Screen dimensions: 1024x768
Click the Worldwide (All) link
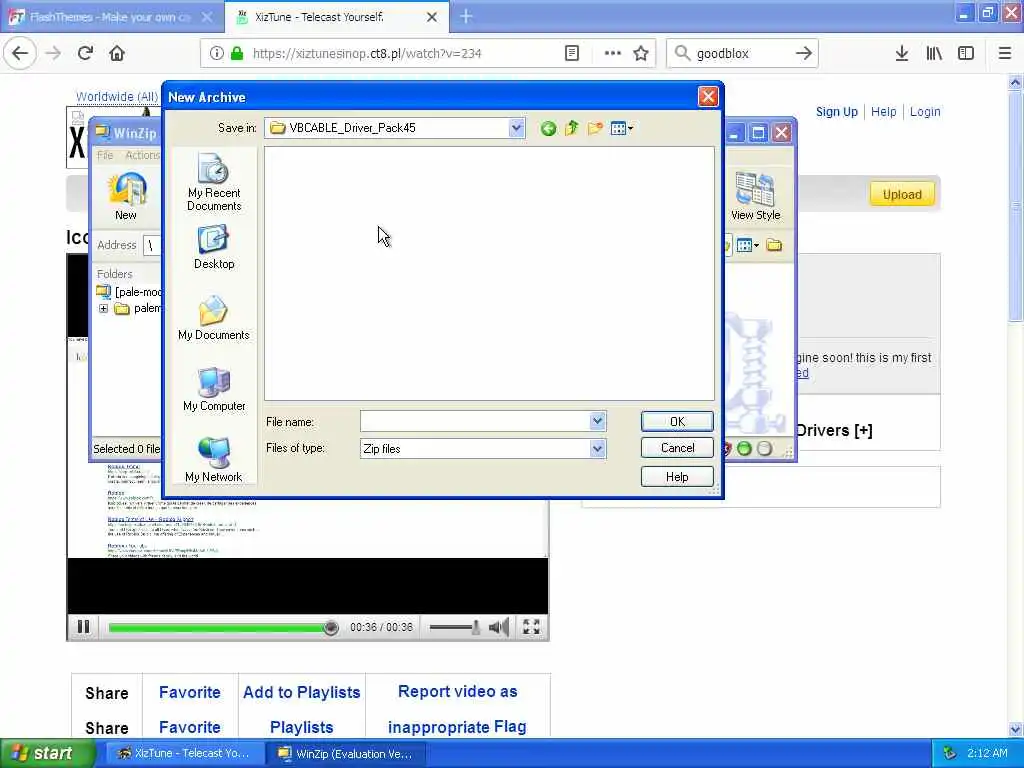pyautogui.click(x=117, y=97)
